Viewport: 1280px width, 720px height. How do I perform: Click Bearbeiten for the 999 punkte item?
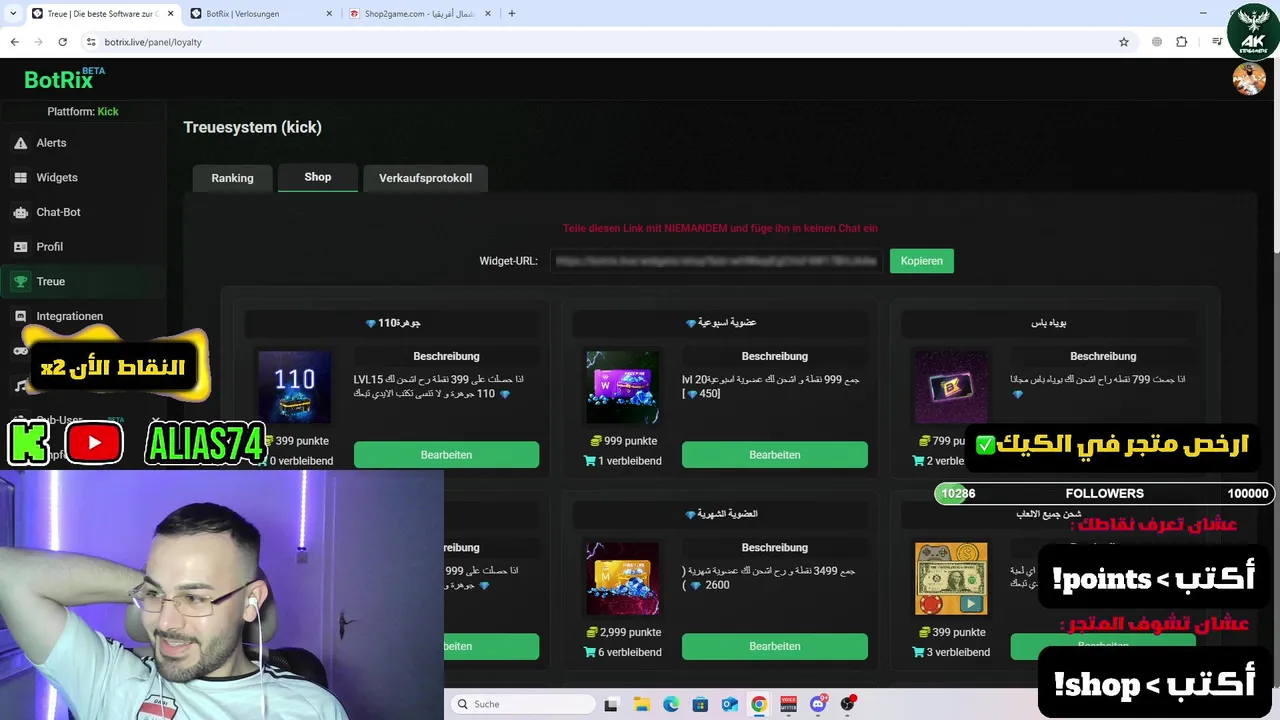click(x=775, y=455)
